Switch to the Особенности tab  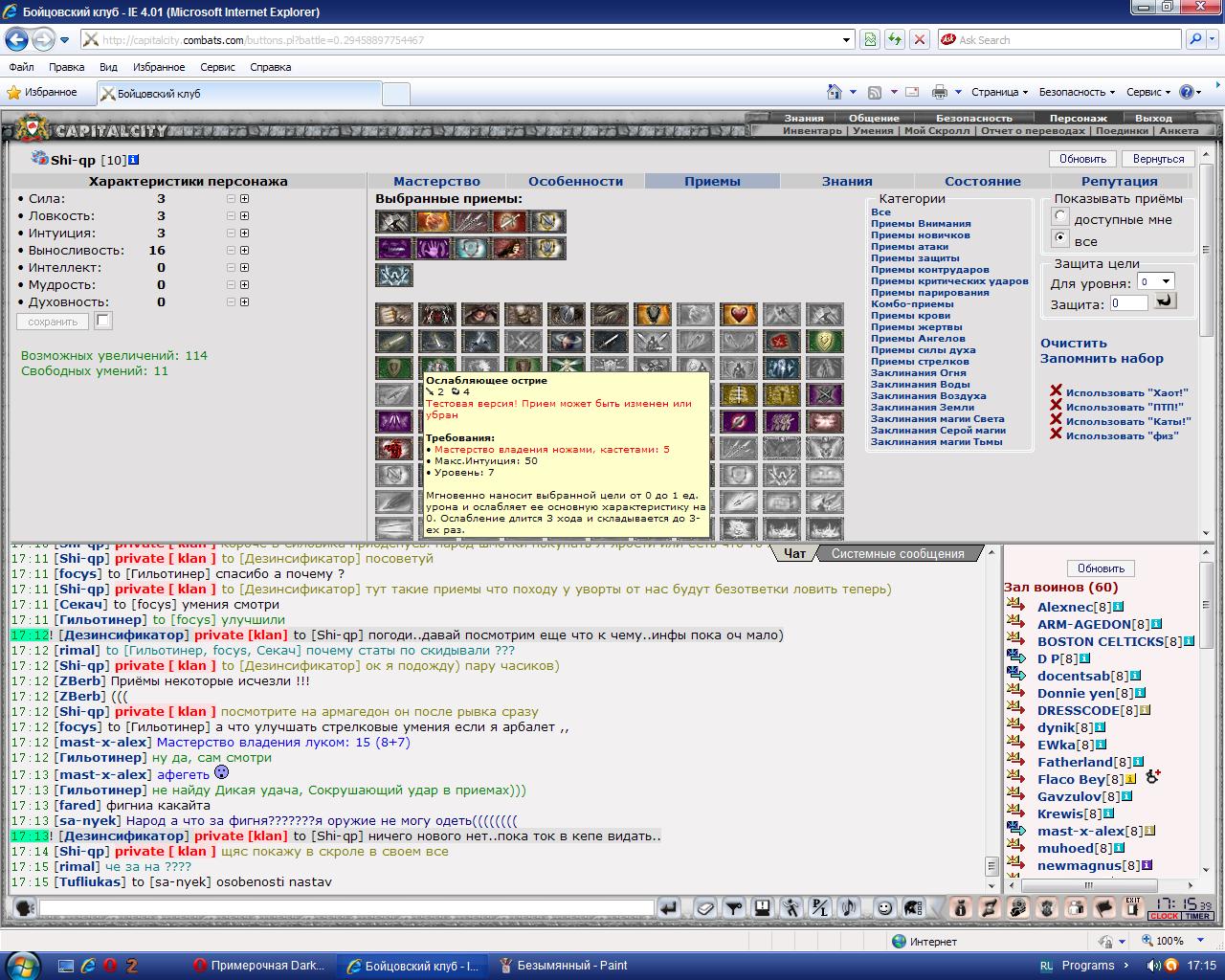click(x=575, y=181)
